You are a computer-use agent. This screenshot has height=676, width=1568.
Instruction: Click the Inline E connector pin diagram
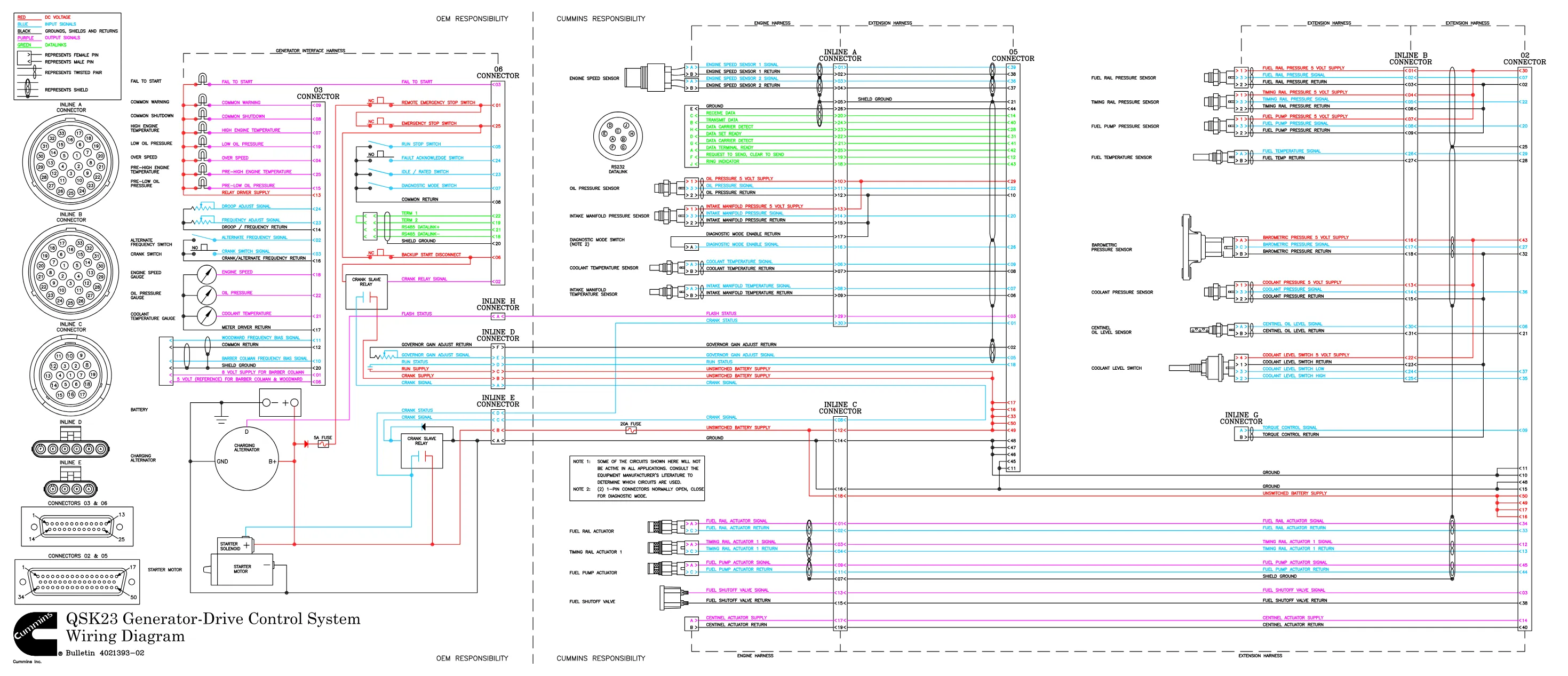click(70, 483)
